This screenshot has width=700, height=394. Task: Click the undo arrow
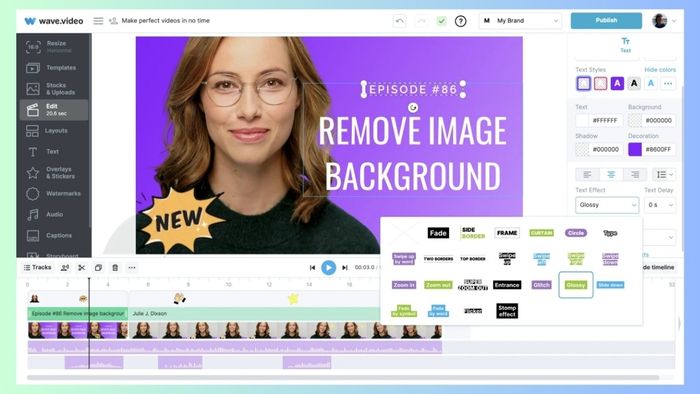tap(400, 21)
